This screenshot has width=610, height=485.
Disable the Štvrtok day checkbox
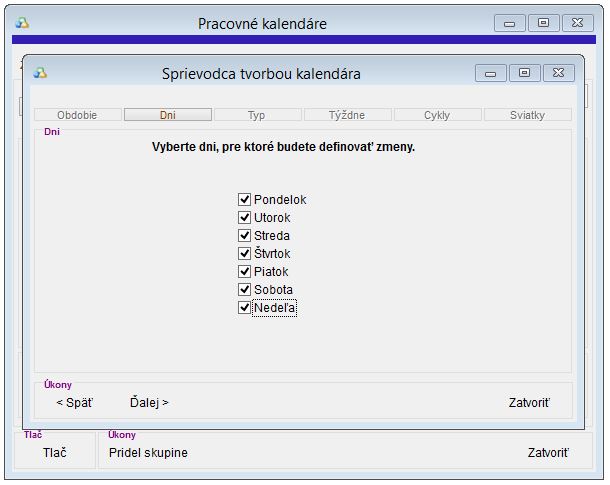click(244, 254)
